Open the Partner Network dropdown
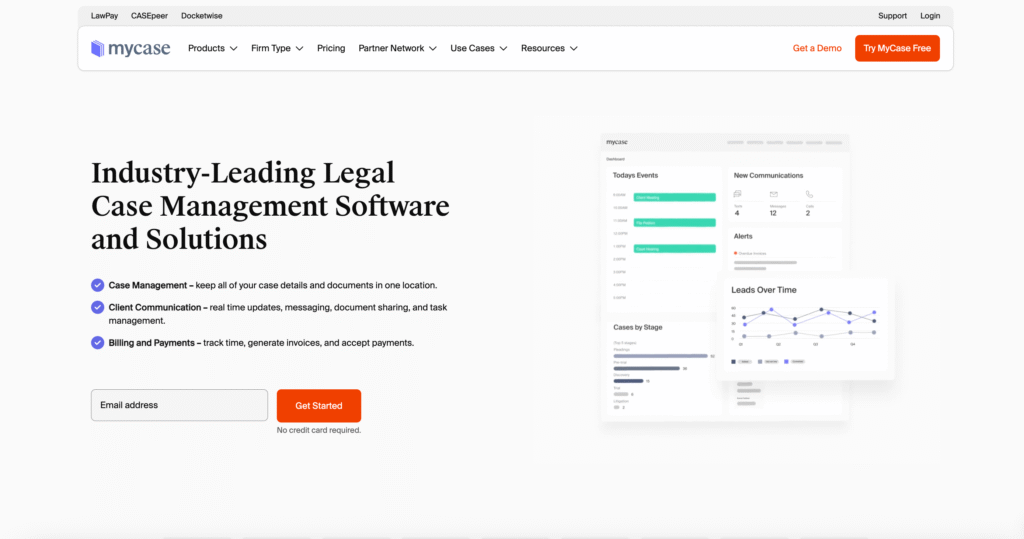The image size is (1024, 539). [397, 48]
